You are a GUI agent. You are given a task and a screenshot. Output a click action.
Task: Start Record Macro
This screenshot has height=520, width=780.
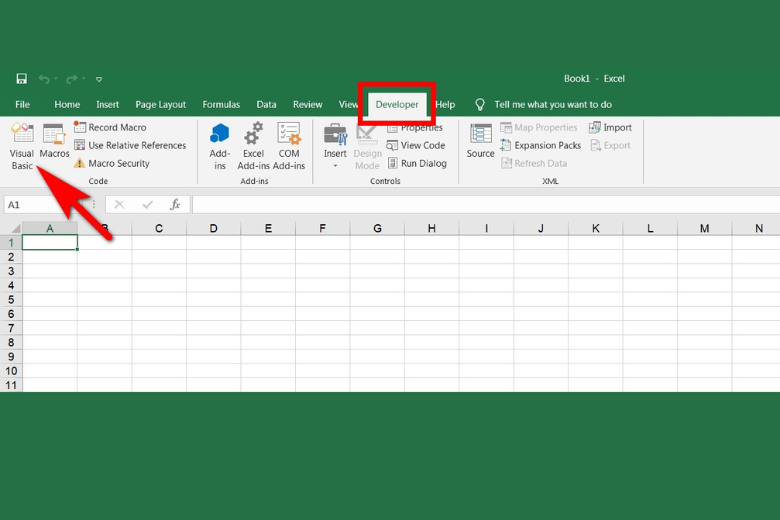point(110,127)
